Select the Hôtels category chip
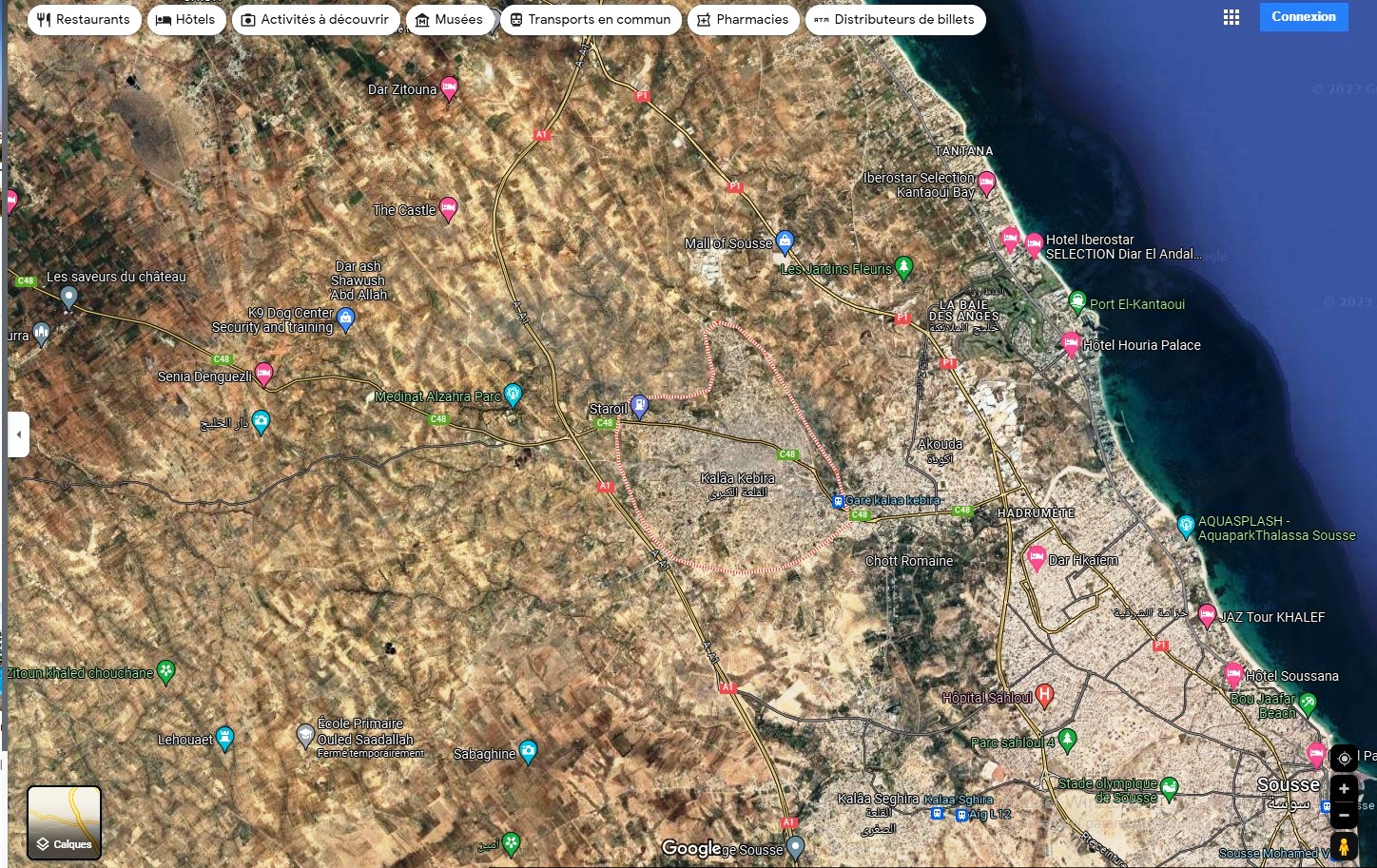Image resolution: width=1377 pixels, height=868 pixels. click(186, 19)
